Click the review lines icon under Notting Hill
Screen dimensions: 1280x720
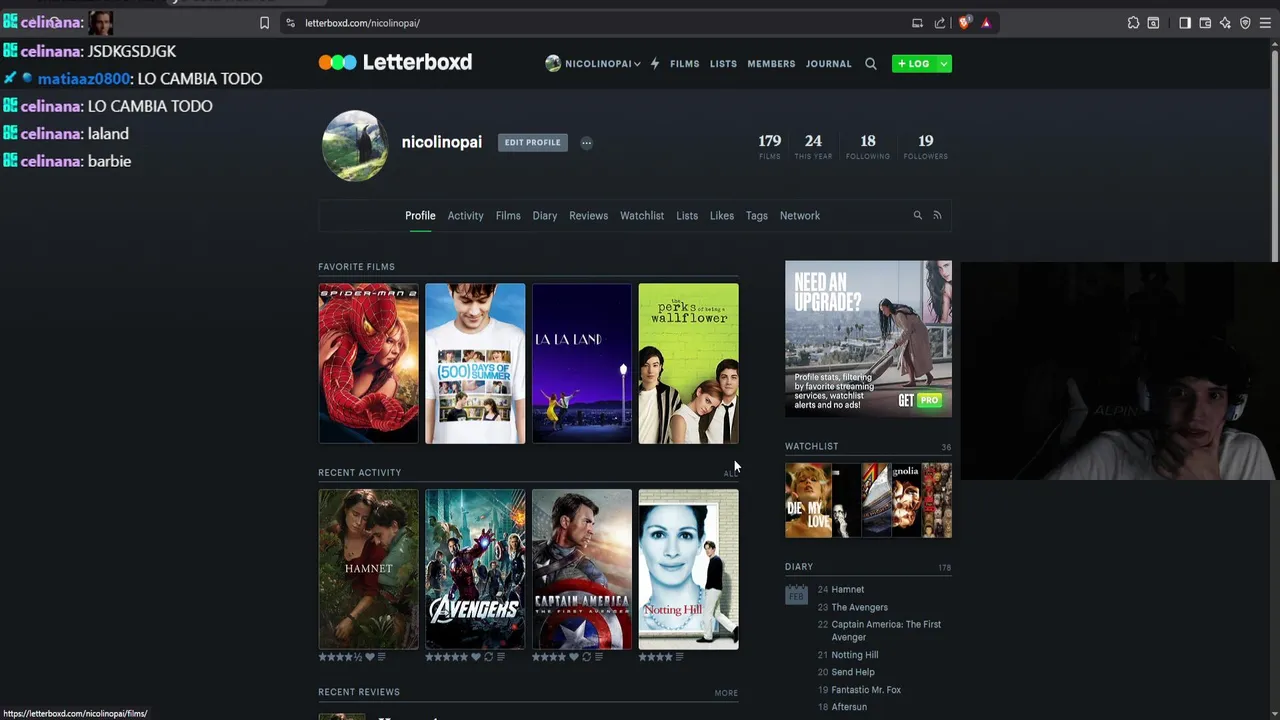(x=679, y=657)
